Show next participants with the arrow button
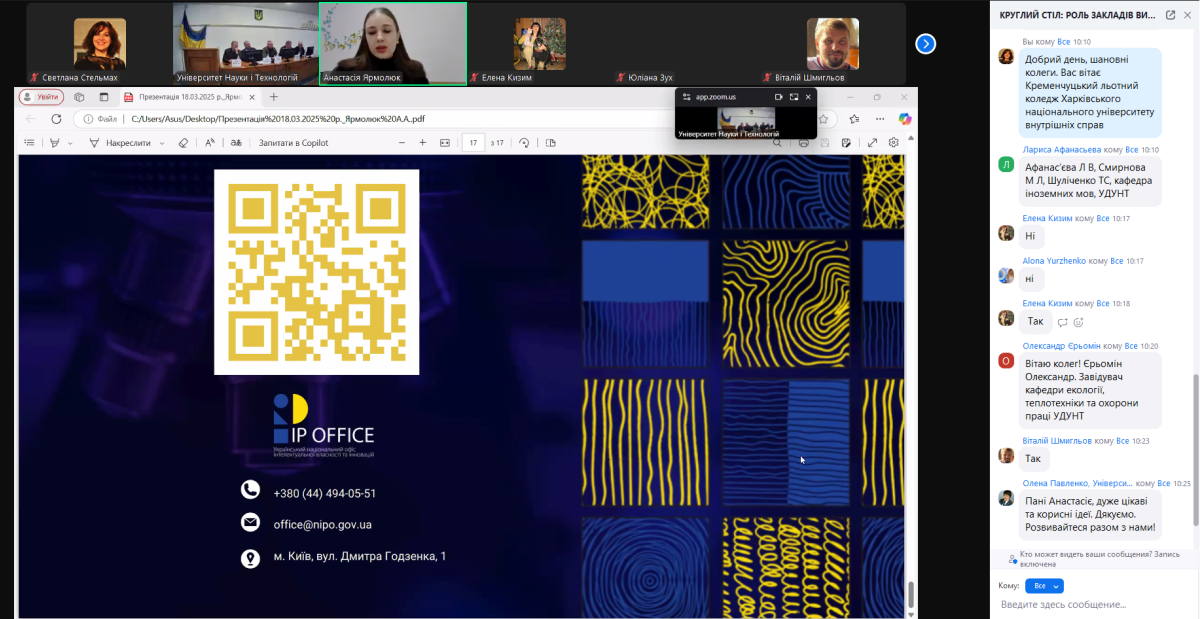1200x619 pixels. 926,43
